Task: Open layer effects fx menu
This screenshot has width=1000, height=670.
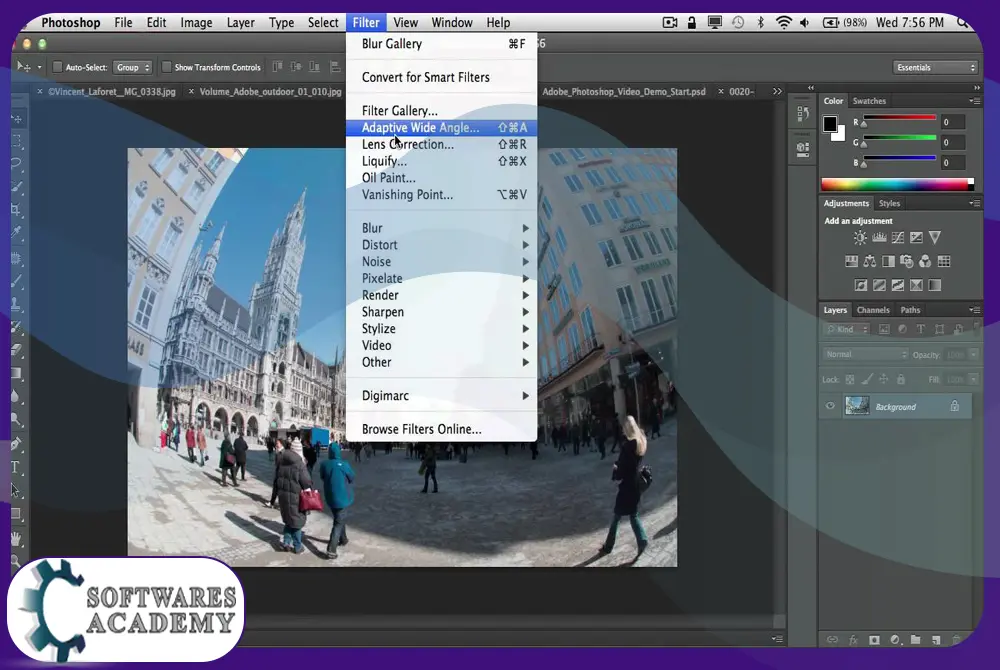Action: 853,639
